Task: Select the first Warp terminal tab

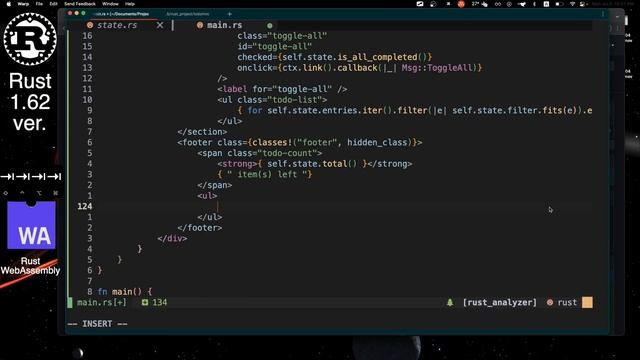Action: [121, 14]
